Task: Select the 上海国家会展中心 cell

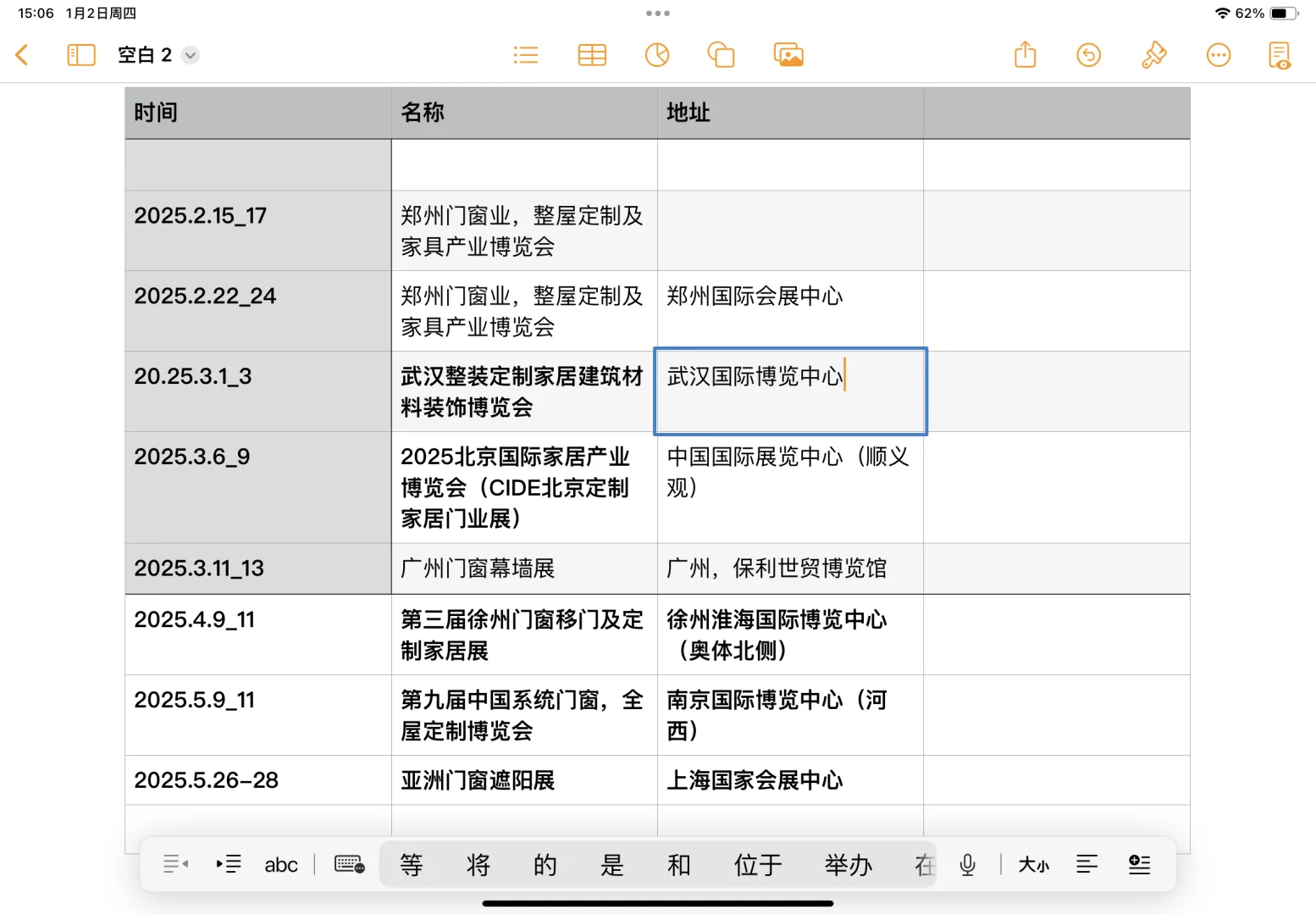Action: tap(790, 780)
